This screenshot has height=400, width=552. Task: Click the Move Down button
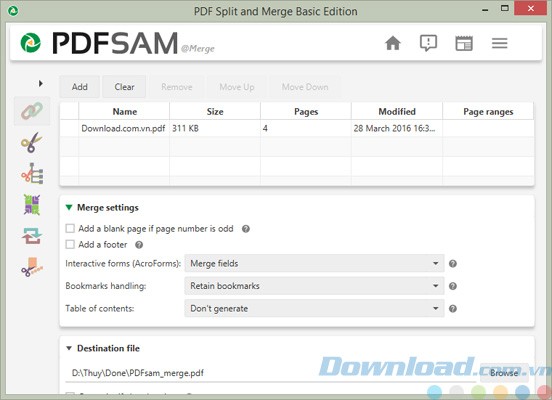pos(305,87)
